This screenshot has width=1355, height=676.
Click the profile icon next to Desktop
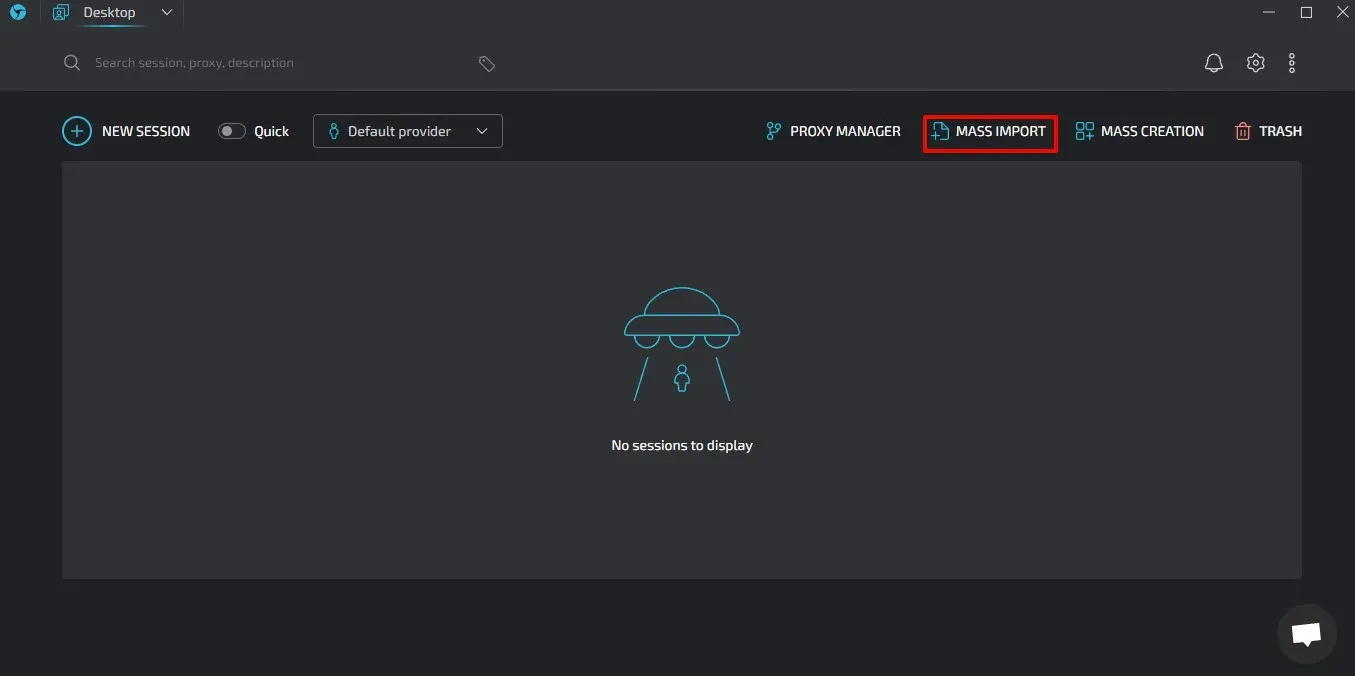coord(60,12)
